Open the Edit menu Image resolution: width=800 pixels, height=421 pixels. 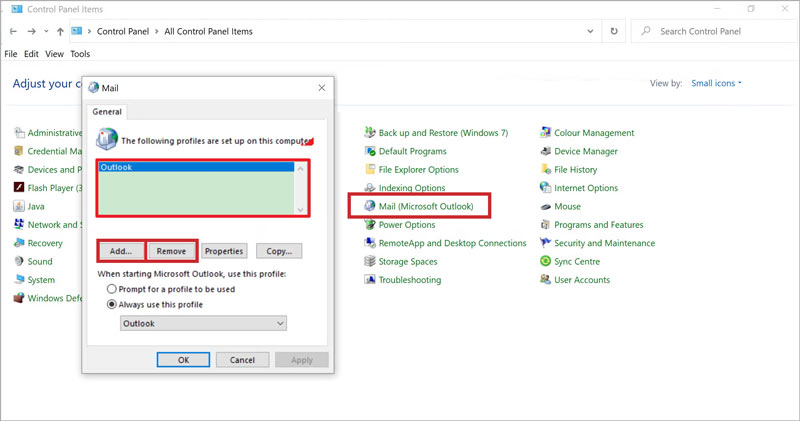tap(31, 54)
